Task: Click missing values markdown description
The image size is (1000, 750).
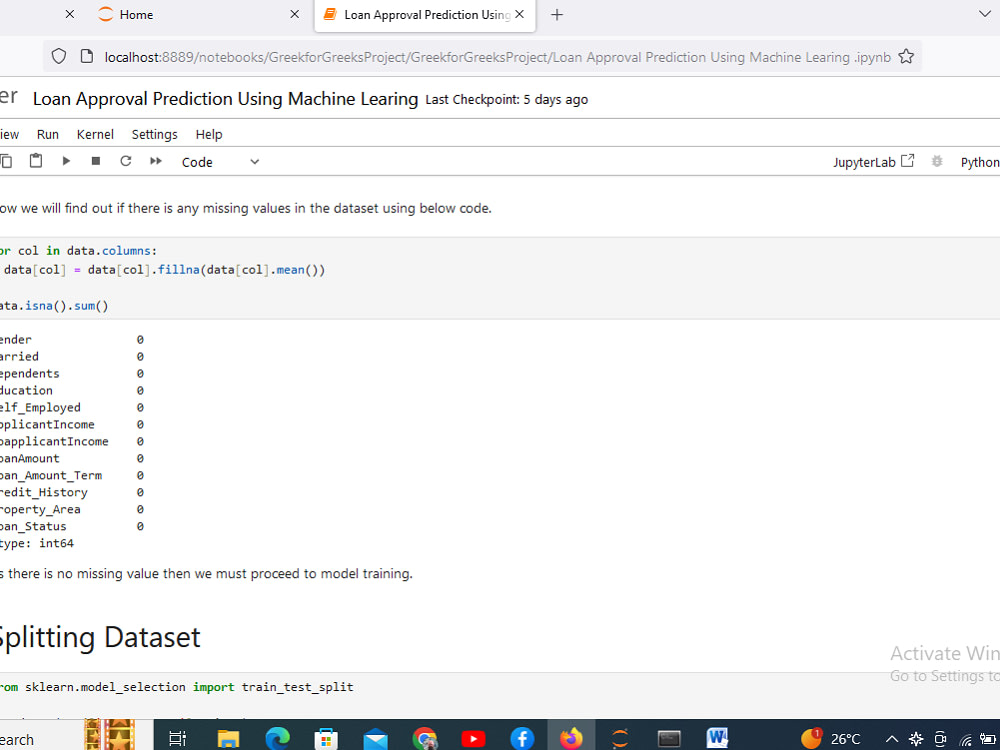Action: (x=246, y=209)
